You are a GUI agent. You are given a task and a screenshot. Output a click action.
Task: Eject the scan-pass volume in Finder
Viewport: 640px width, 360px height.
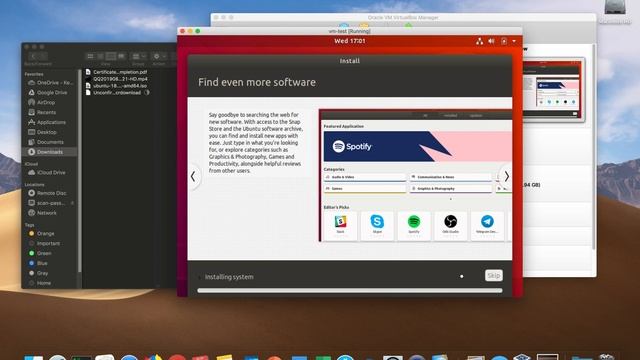coord(72,203)
